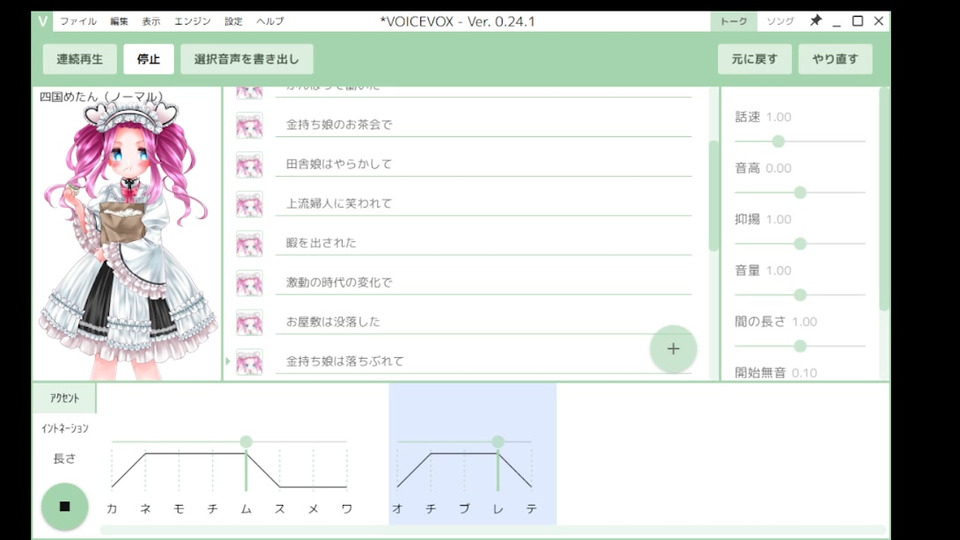The image size is (960, 540).
Task: Click the add text line plus button
Action: pyautogui.click(x=673, y=349)
